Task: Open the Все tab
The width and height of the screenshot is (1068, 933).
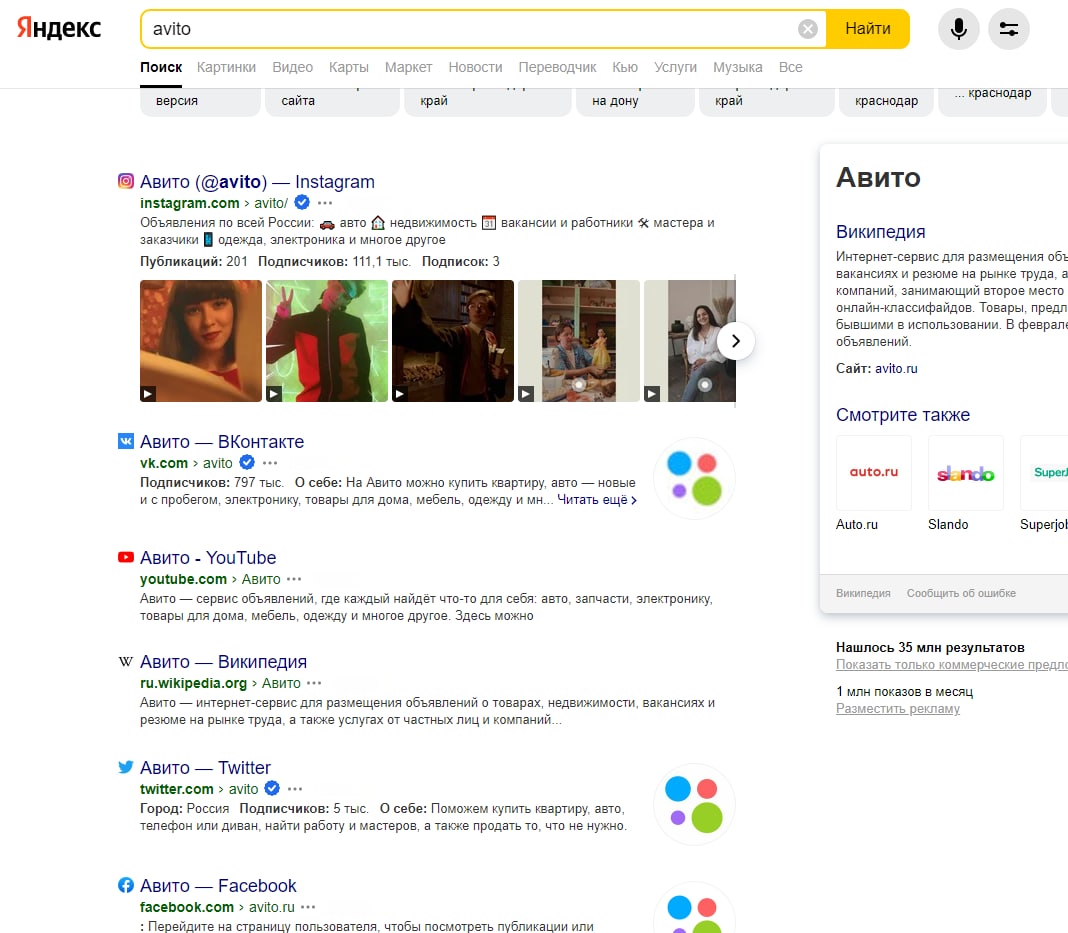Action: coord(790,67)
